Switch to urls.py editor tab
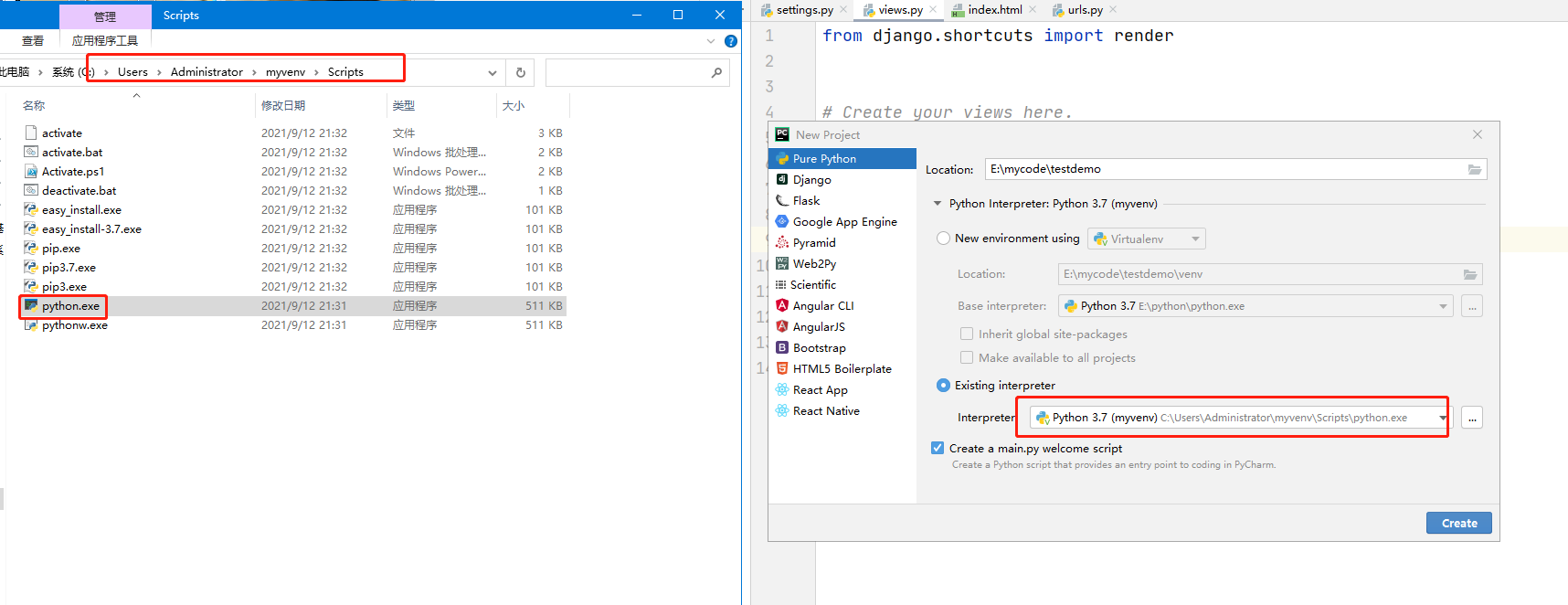Image resolution: width=1568 pixels, height=605 pixels. click(x=1085, y=10)
